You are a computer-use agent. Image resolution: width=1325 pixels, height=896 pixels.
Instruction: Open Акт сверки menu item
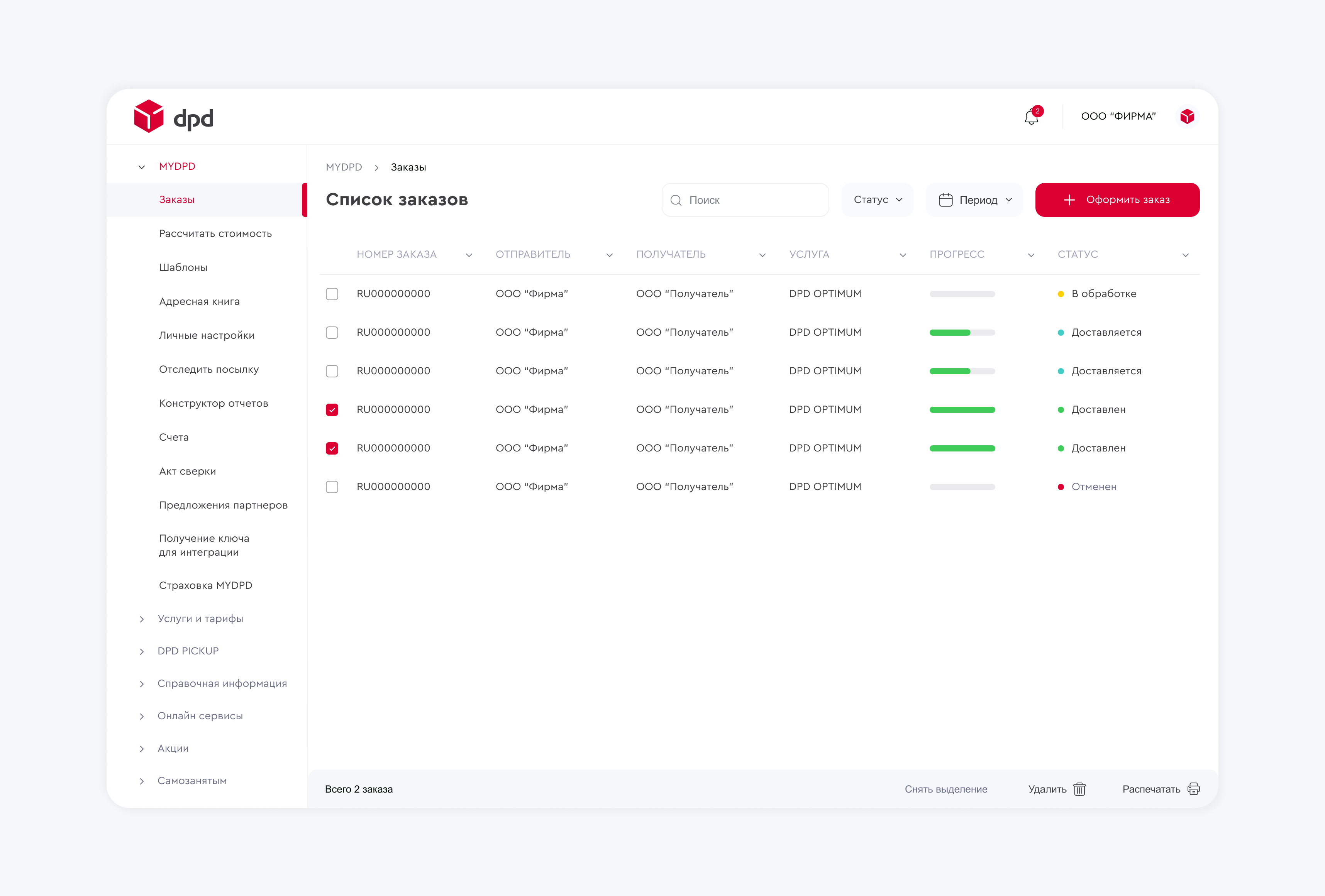tap(188, 472)
